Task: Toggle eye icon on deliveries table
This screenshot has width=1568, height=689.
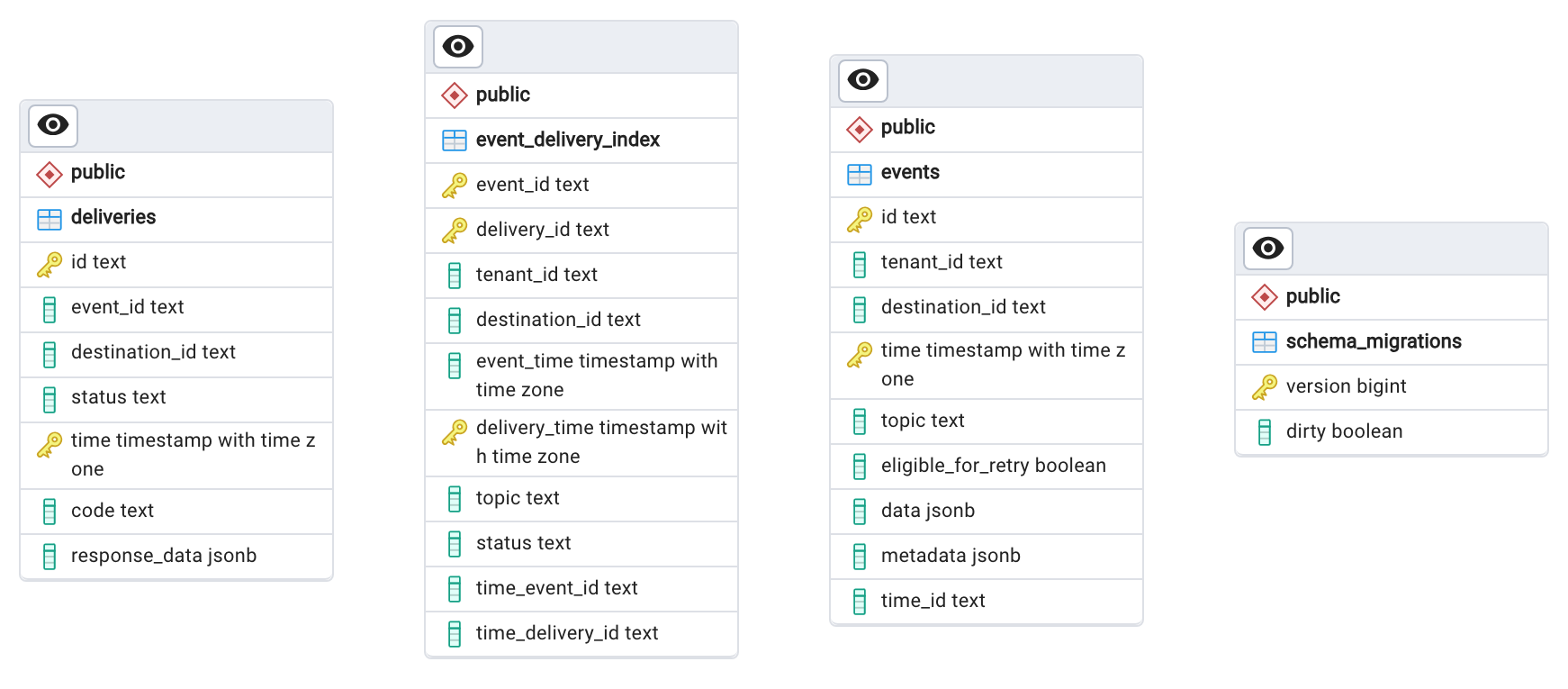Action: (53, 125)
